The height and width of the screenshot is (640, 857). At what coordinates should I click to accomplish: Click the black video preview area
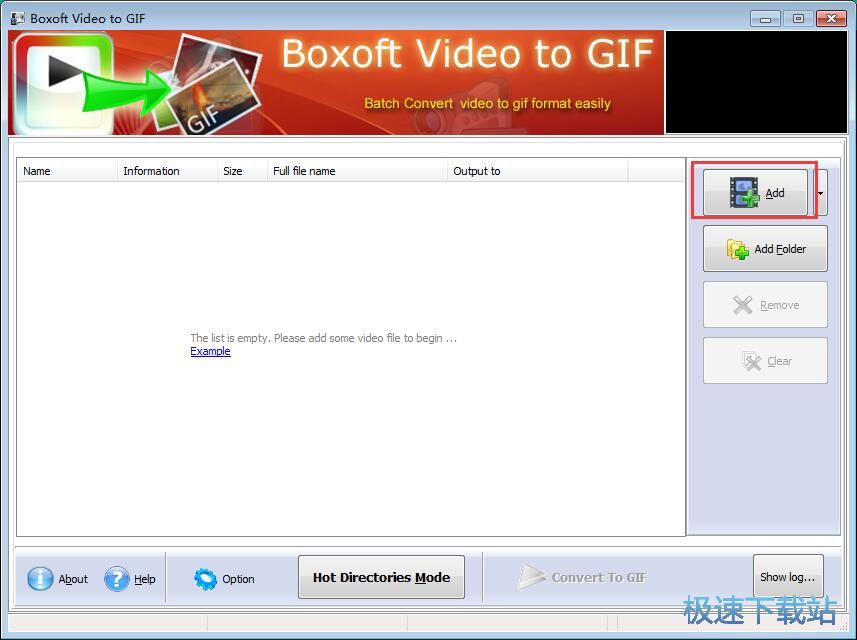click(x=756, y=82)
